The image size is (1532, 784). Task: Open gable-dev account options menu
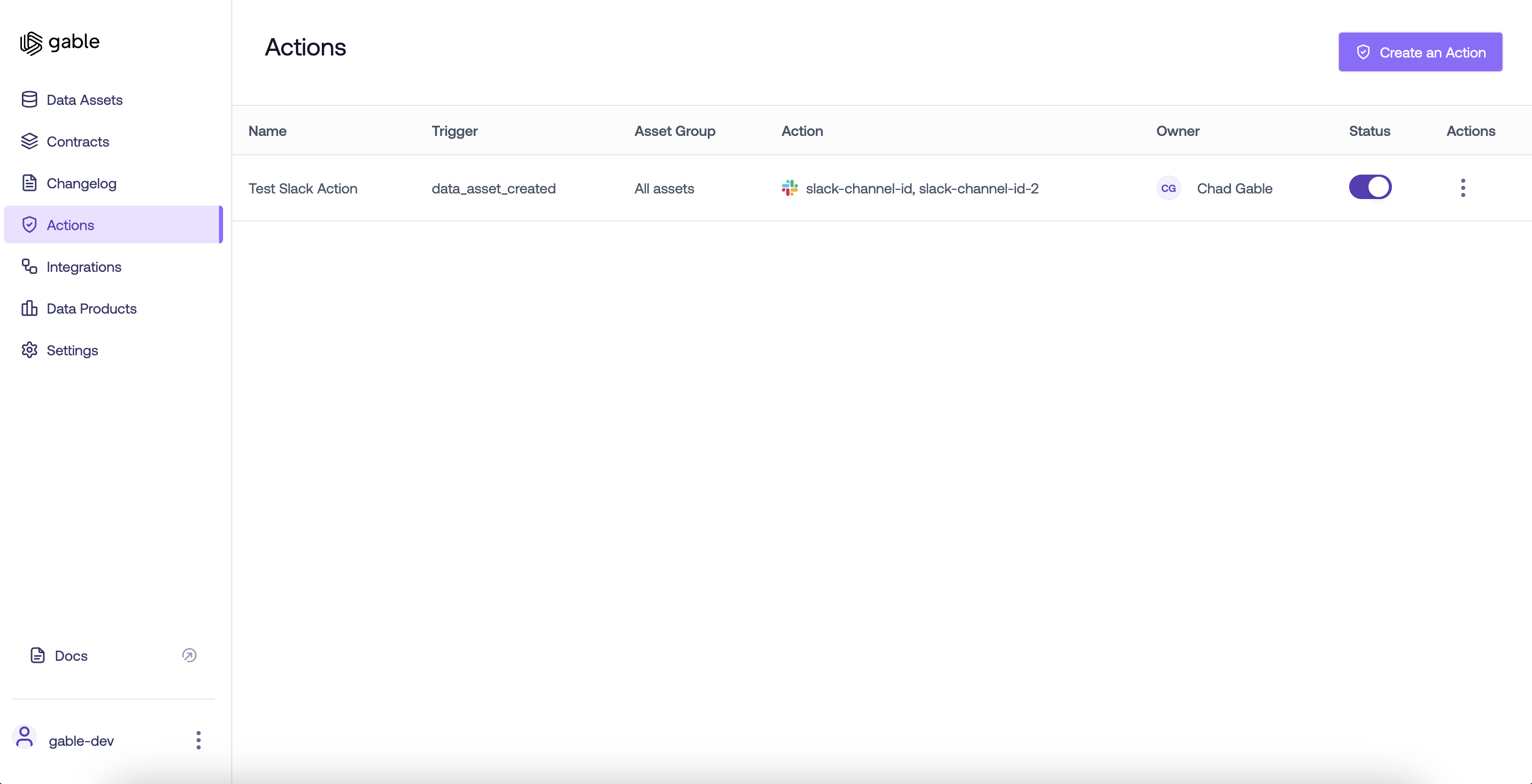pyautogui.click(x=199, y=740)
